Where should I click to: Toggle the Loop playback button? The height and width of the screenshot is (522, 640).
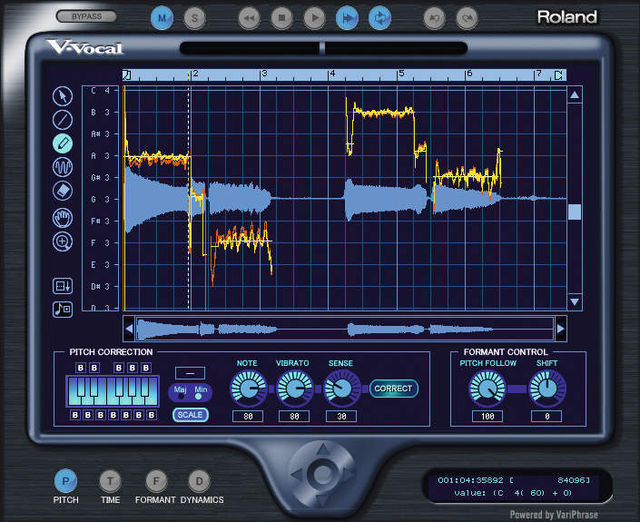pyautogui.click(x=380, y=18)
